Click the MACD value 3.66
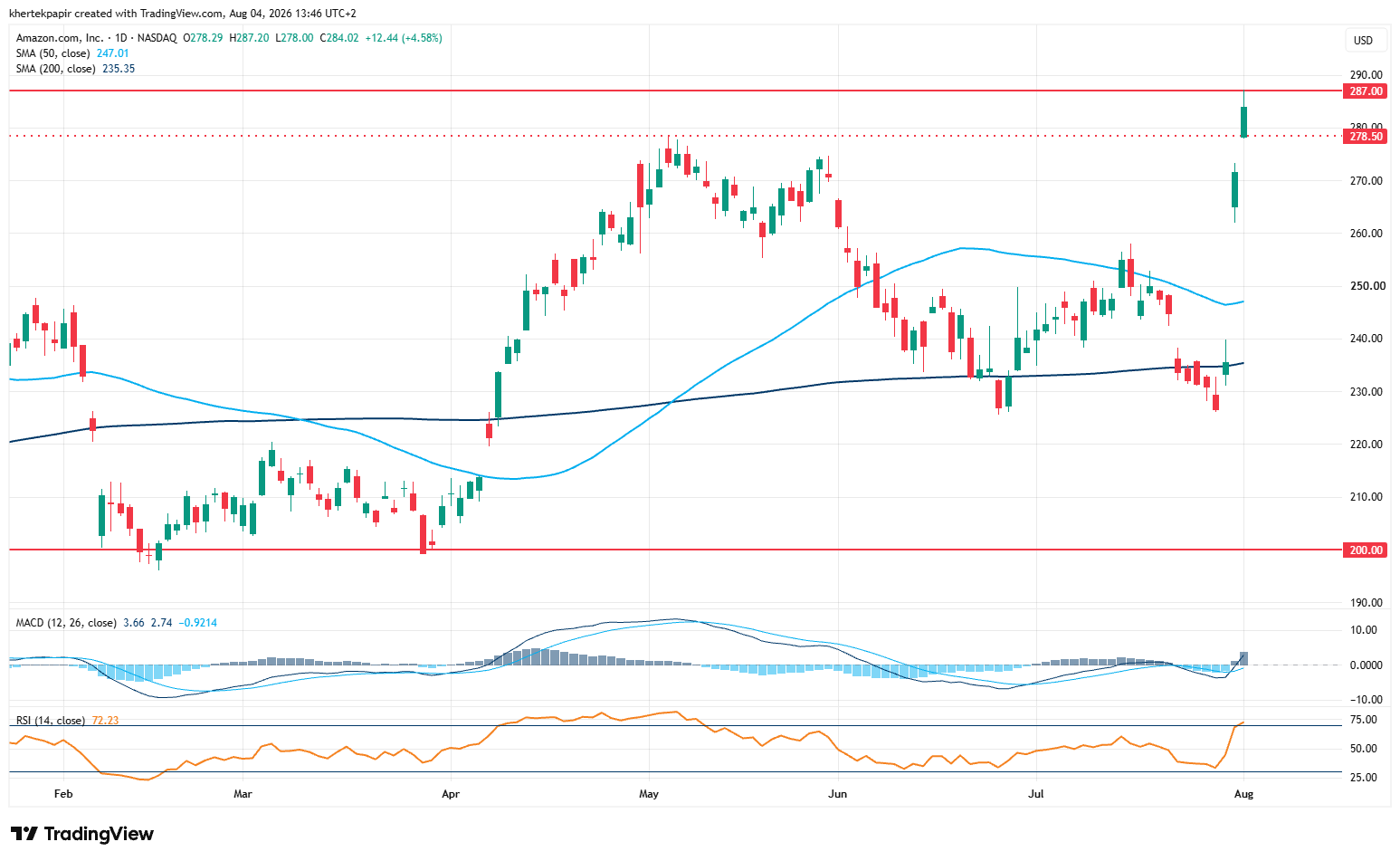1400x861 pixels. click(x=134, y=623)
